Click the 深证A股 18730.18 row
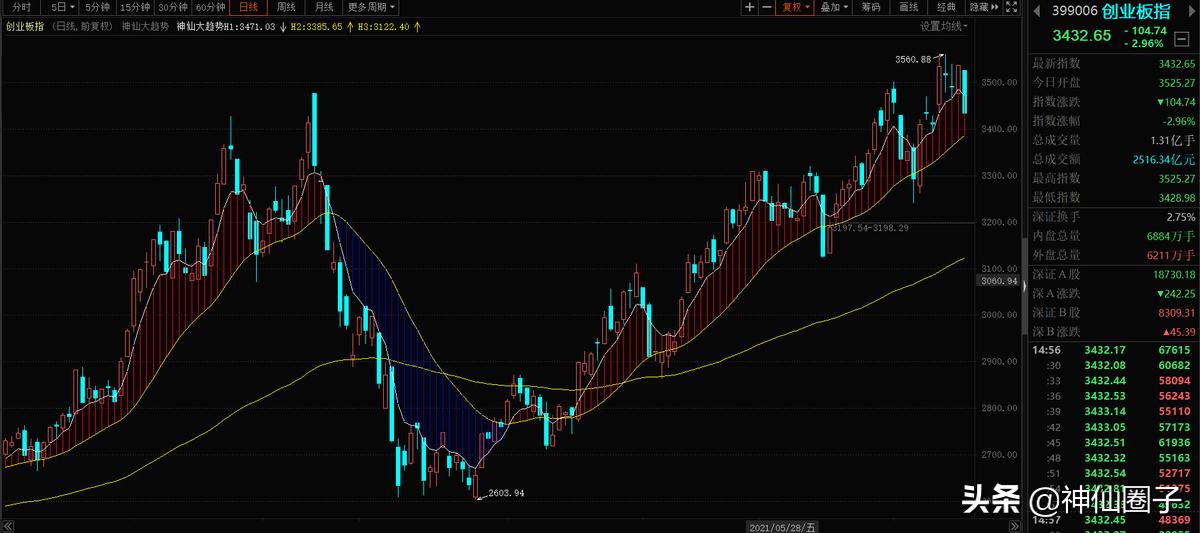The height and width of the screenshot is (533, 1200). pyautogui.click(x=1113, y=274)
